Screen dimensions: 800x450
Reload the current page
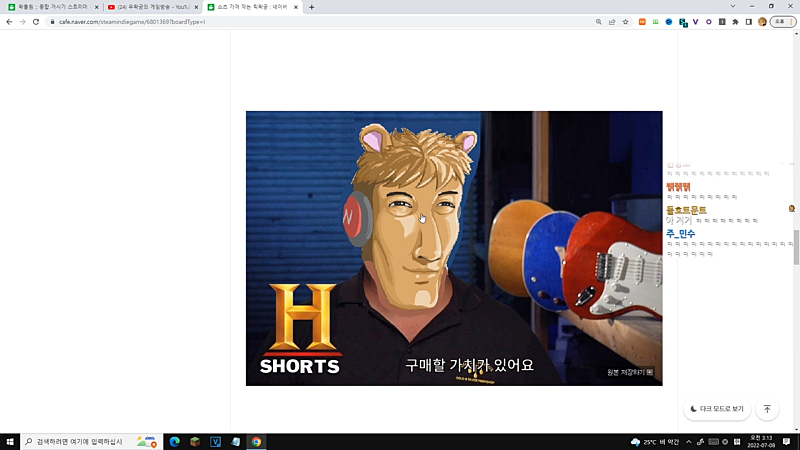[x=36, y=22]
